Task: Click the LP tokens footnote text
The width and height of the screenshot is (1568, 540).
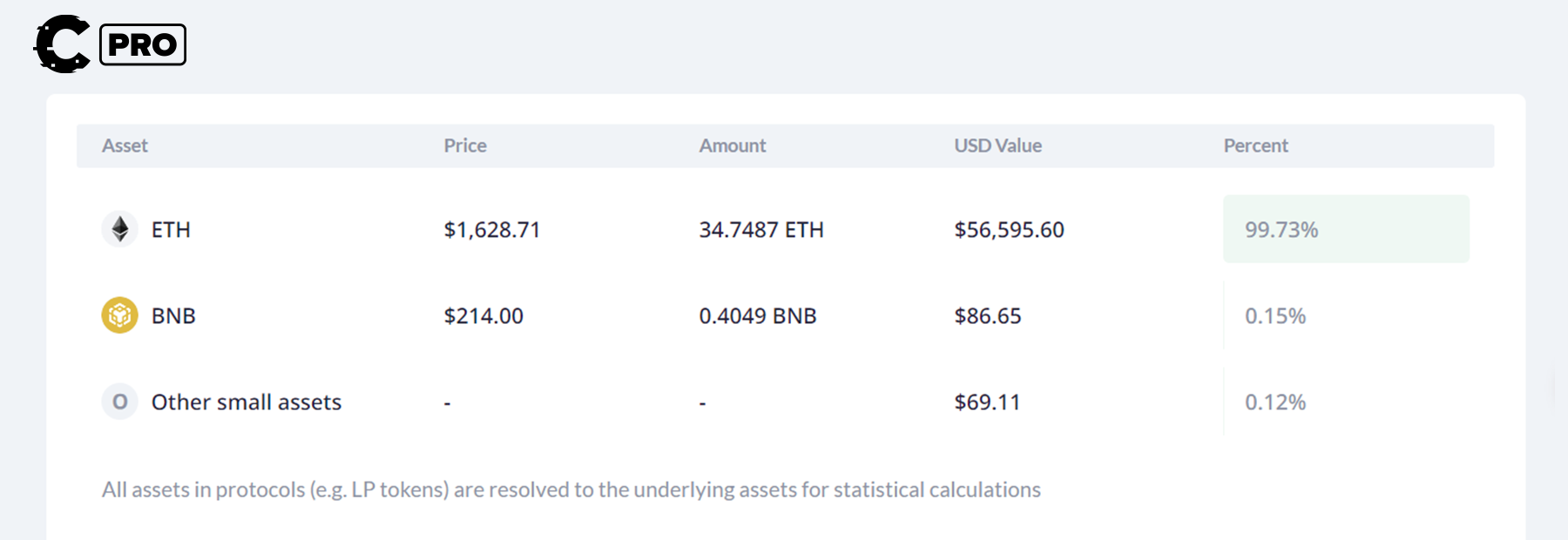Action: (571, 489)
